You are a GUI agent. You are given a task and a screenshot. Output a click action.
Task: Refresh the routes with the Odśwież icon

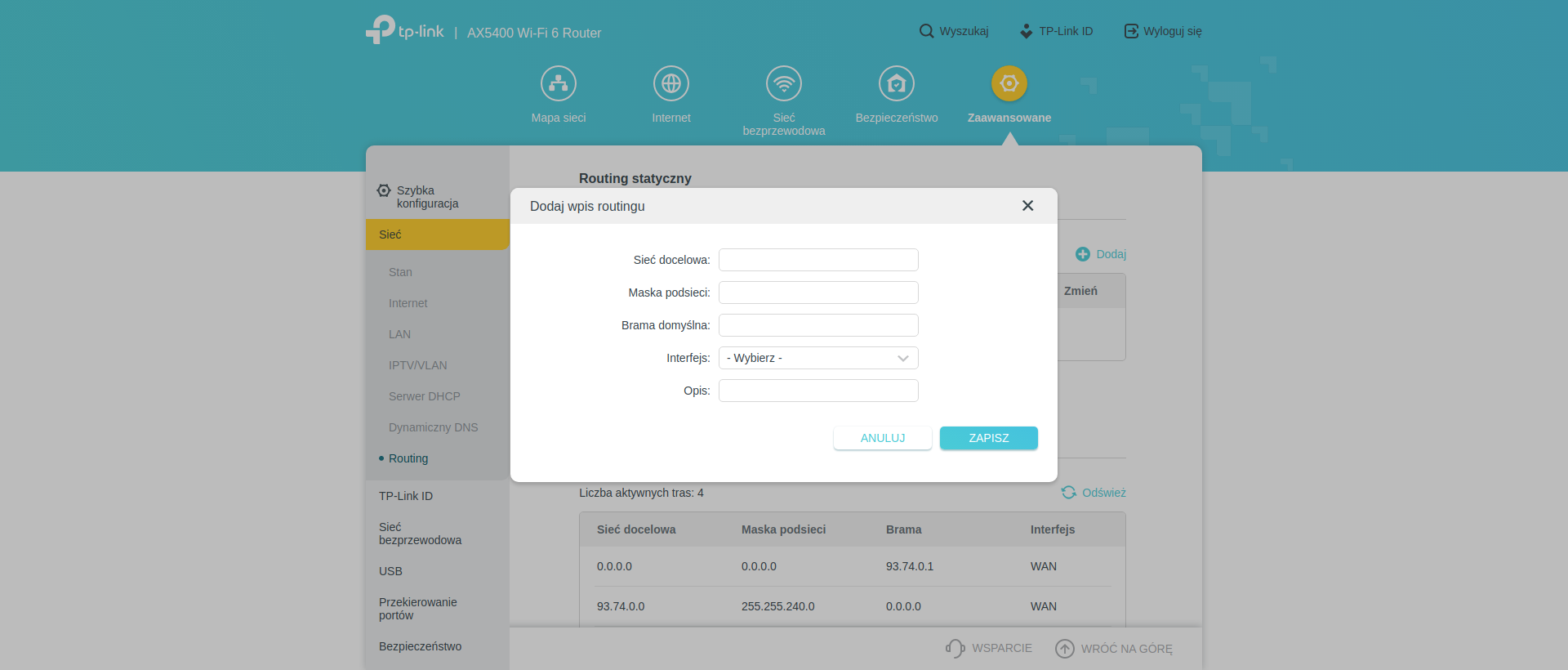point(1068,493)
